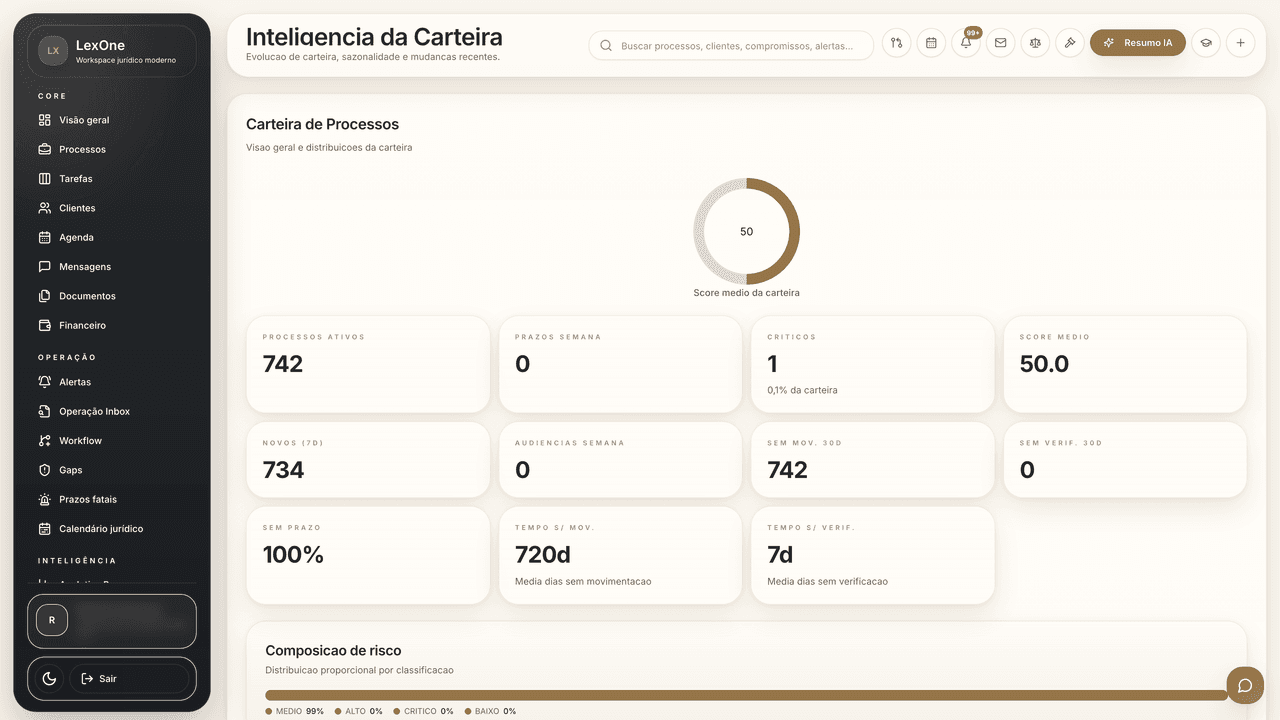Open the envelope messages icon
Screen dimensions: 1280x720
tap(1000, 43)
